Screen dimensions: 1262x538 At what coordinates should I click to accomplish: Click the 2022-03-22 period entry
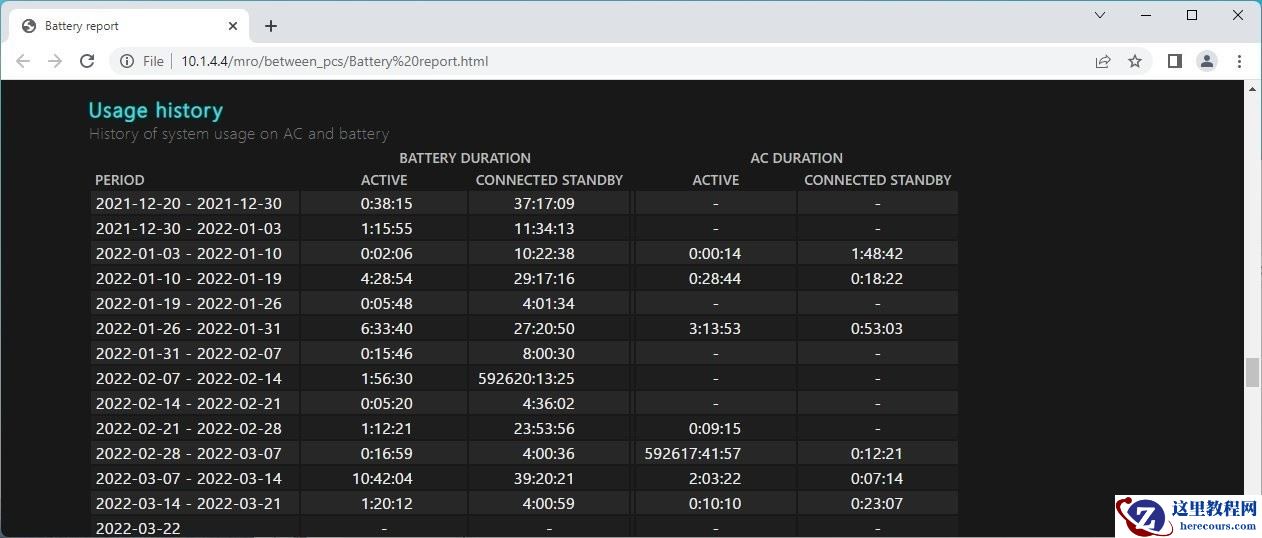pos(138,528)
